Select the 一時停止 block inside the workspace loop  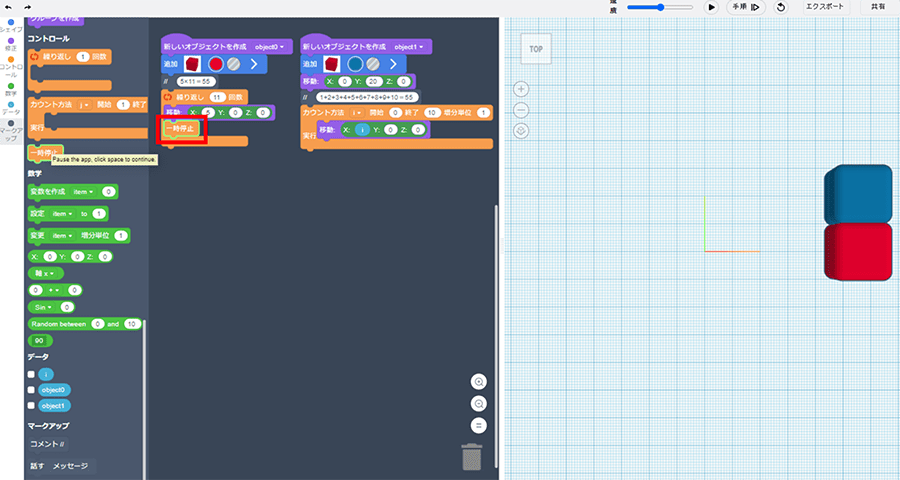tap(182, 129)
